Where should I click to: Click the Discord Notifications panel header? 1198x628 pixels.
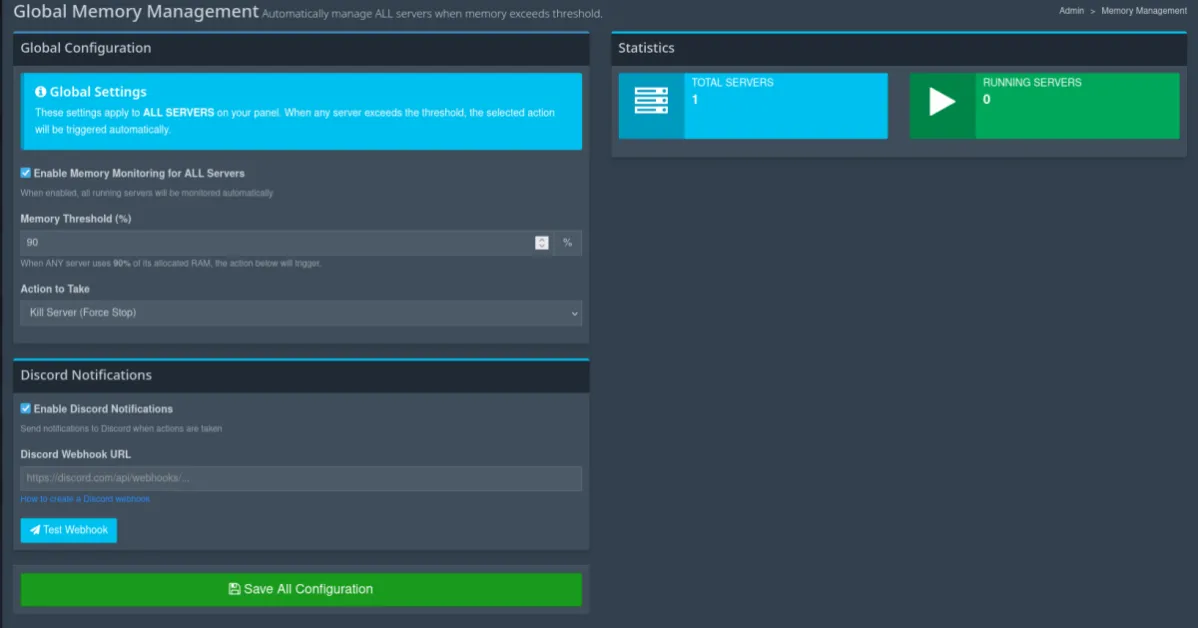coord(300,375)
